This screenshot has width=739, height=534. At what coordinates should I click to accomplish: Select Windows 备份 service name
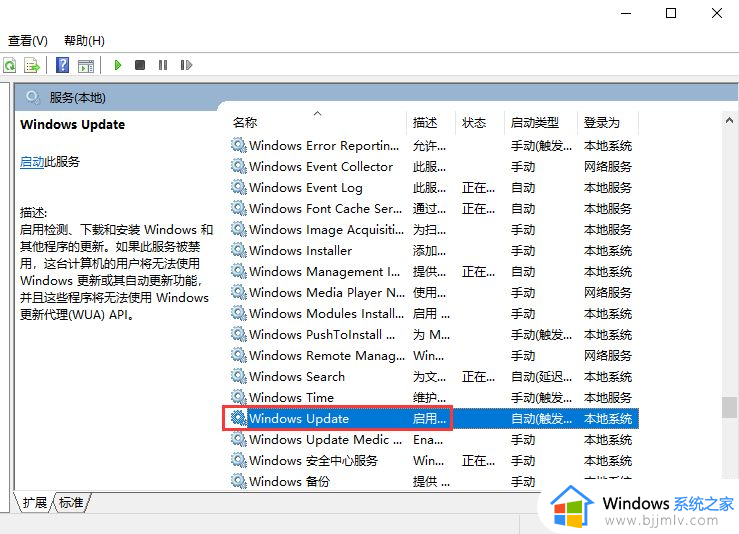(289, 482)
